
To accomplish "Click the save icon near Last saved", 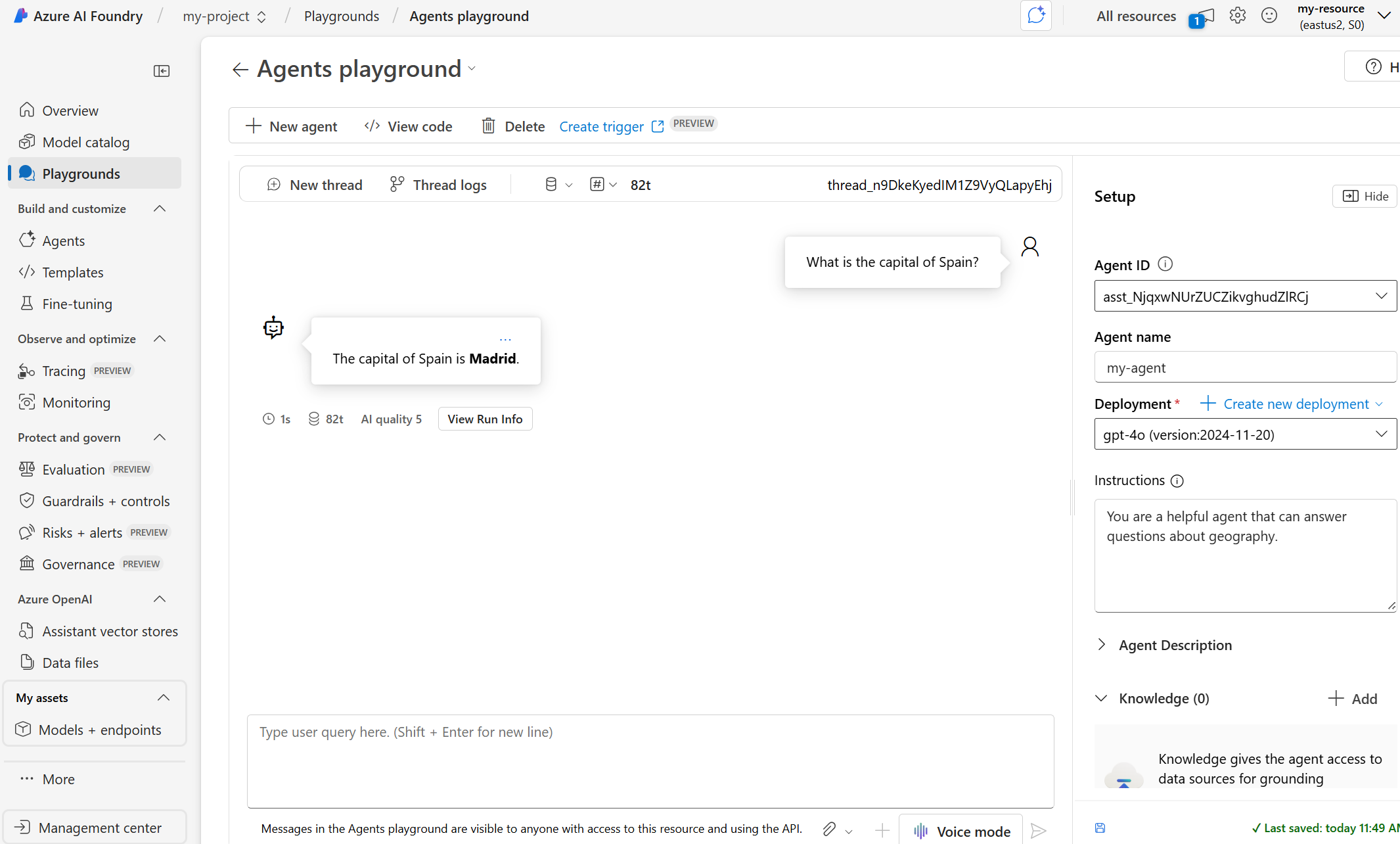I will (x=1100, y=828).
